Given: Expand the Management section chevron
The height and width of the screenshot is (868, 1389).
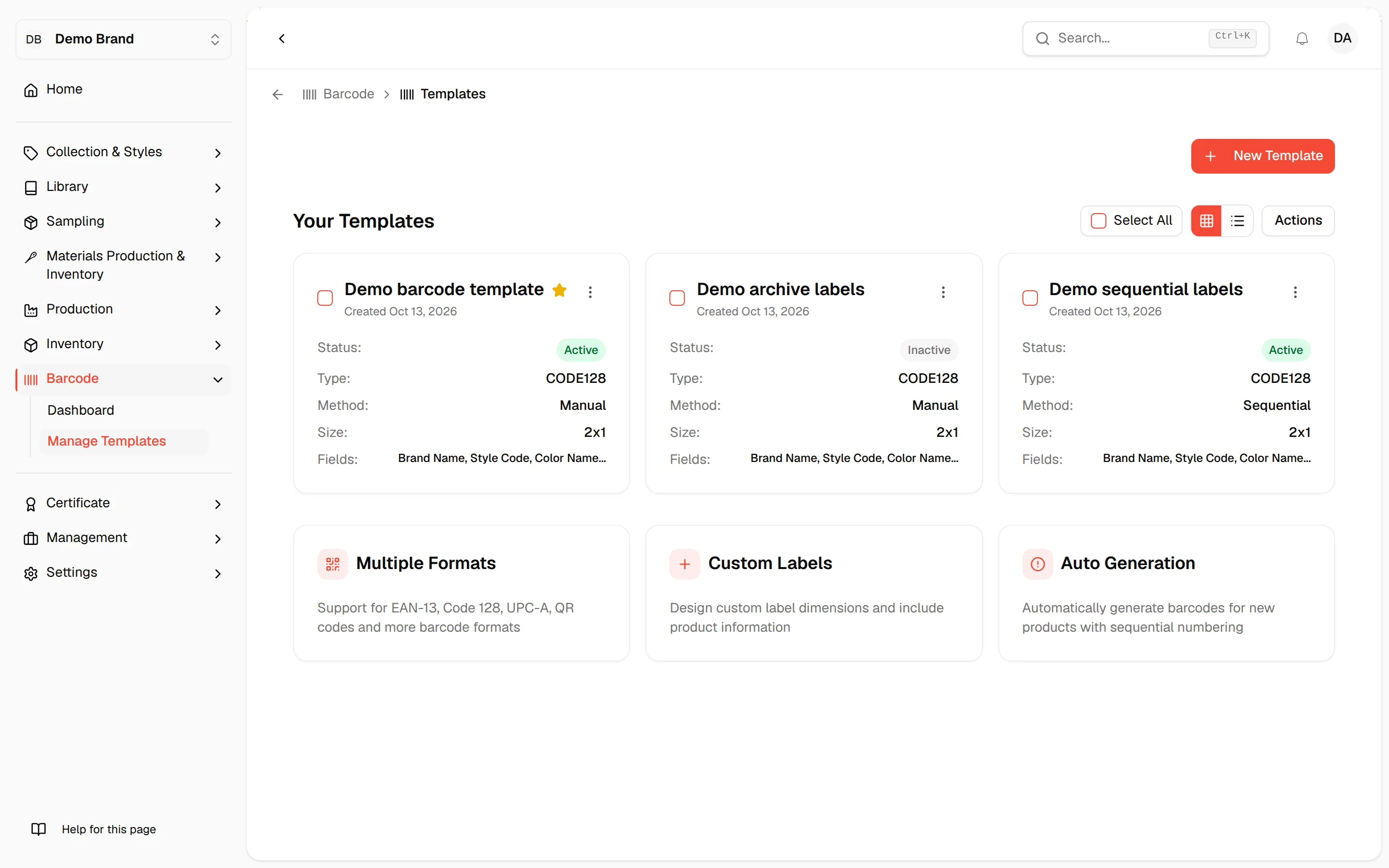Looking at the screenshot, I should (x=218, y=539).
